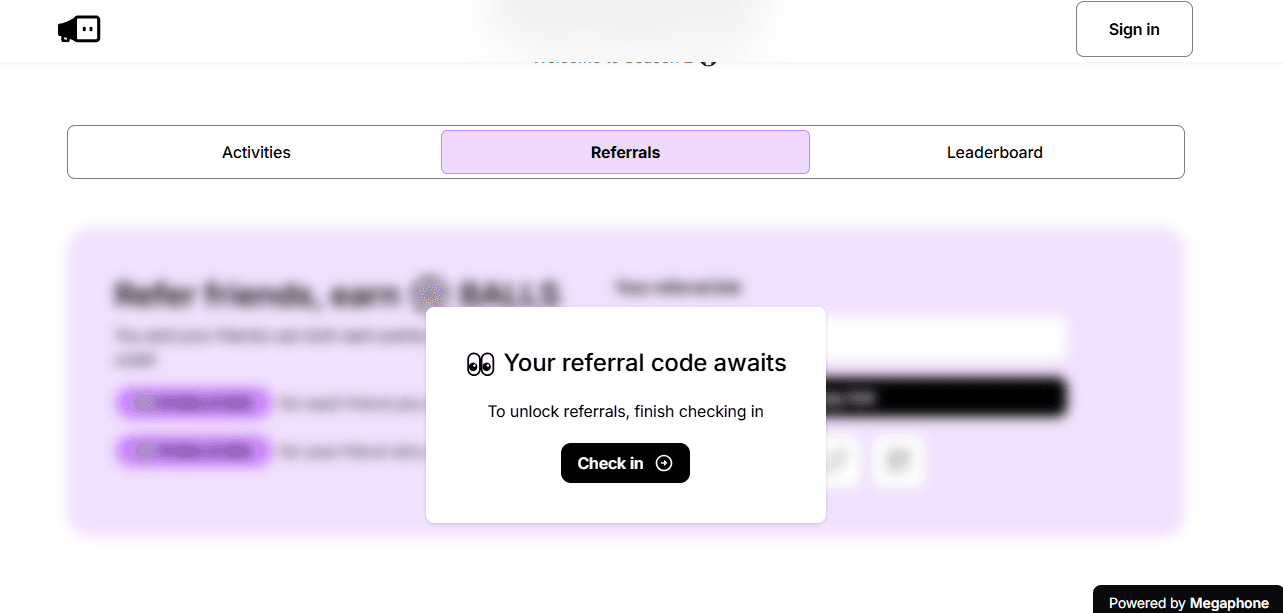
Task: Click the circled arrow icon beside Check in
Action: pos(664,463)
